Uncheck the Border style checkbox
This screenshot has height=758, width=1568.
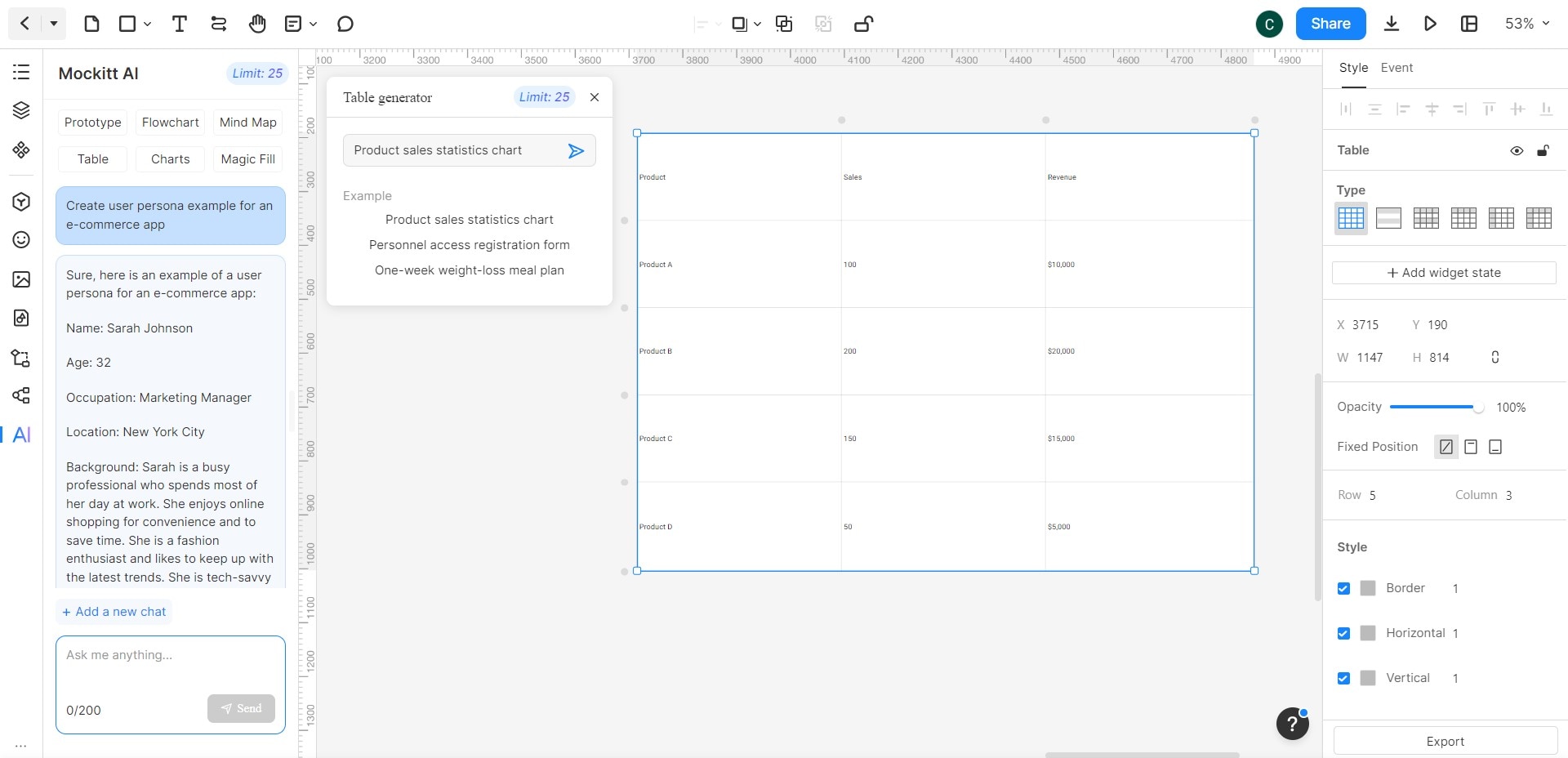(1343, 588)
